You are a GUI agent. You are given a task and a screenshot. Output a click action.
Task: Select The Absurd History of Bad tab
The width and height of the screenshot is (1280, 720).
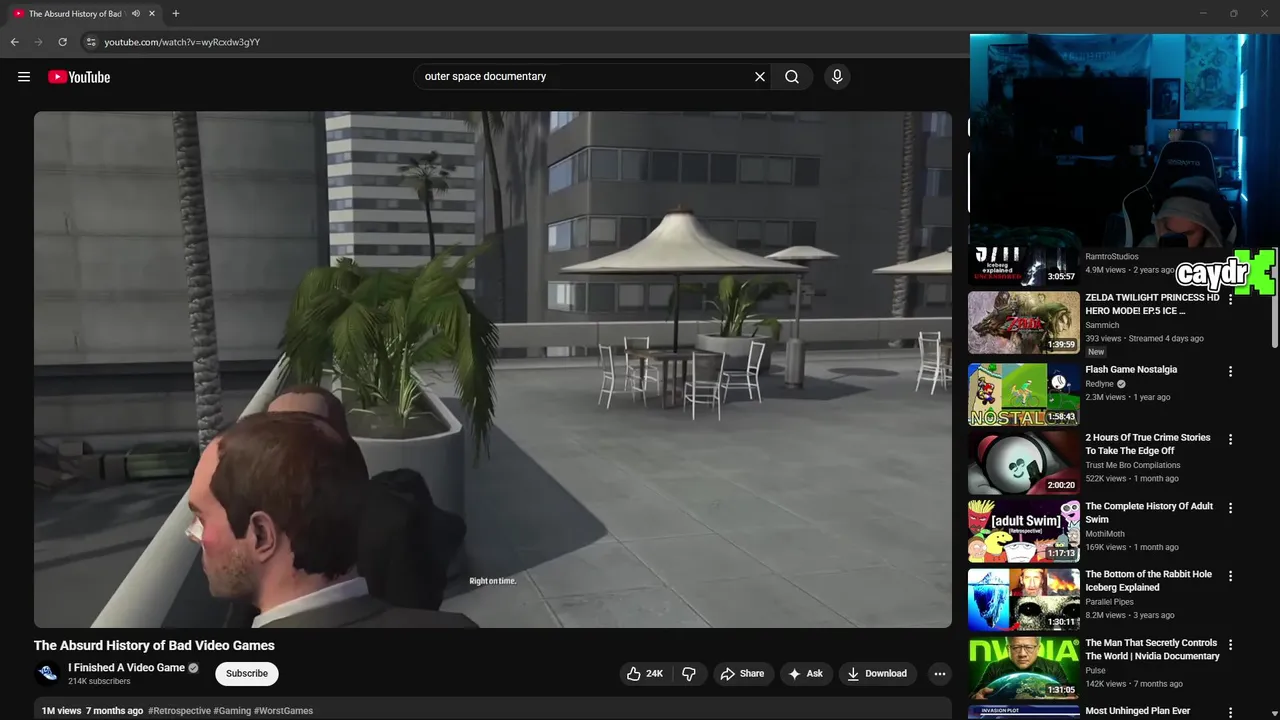click(x=75, y=14)
